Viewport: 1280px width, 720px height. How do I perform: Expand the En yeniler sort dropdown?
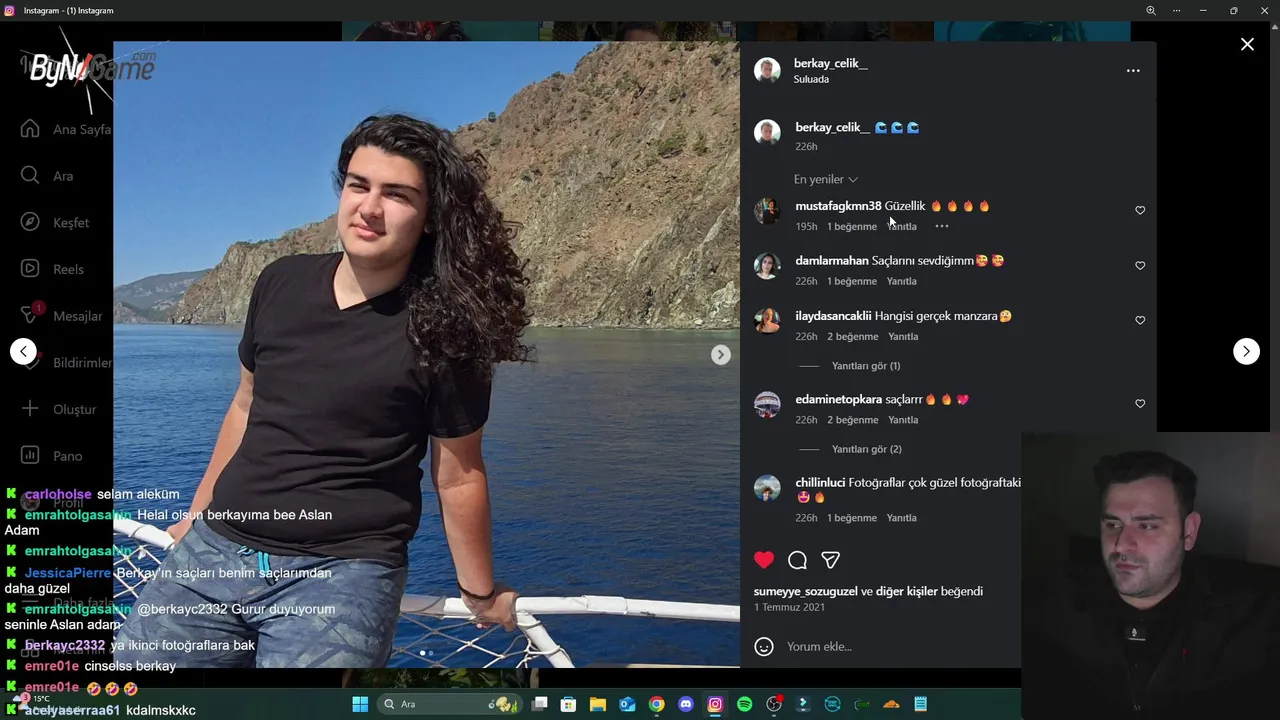(x=825, y=179)
